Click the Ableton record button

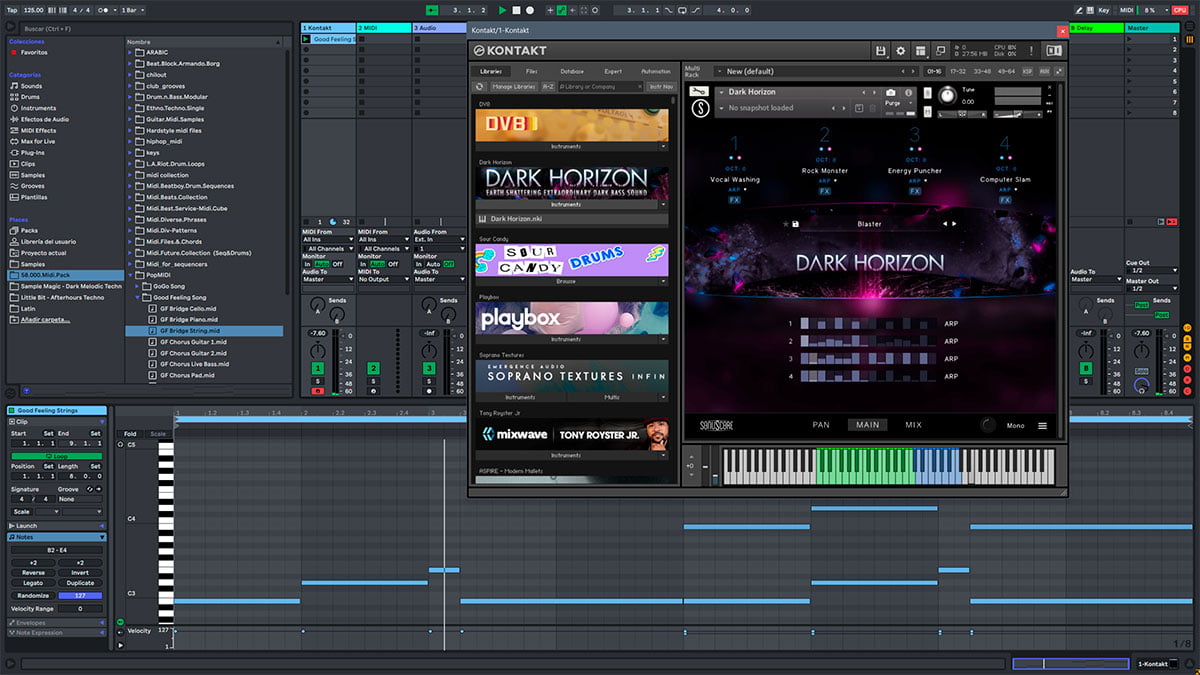click(x=530, y=10)
